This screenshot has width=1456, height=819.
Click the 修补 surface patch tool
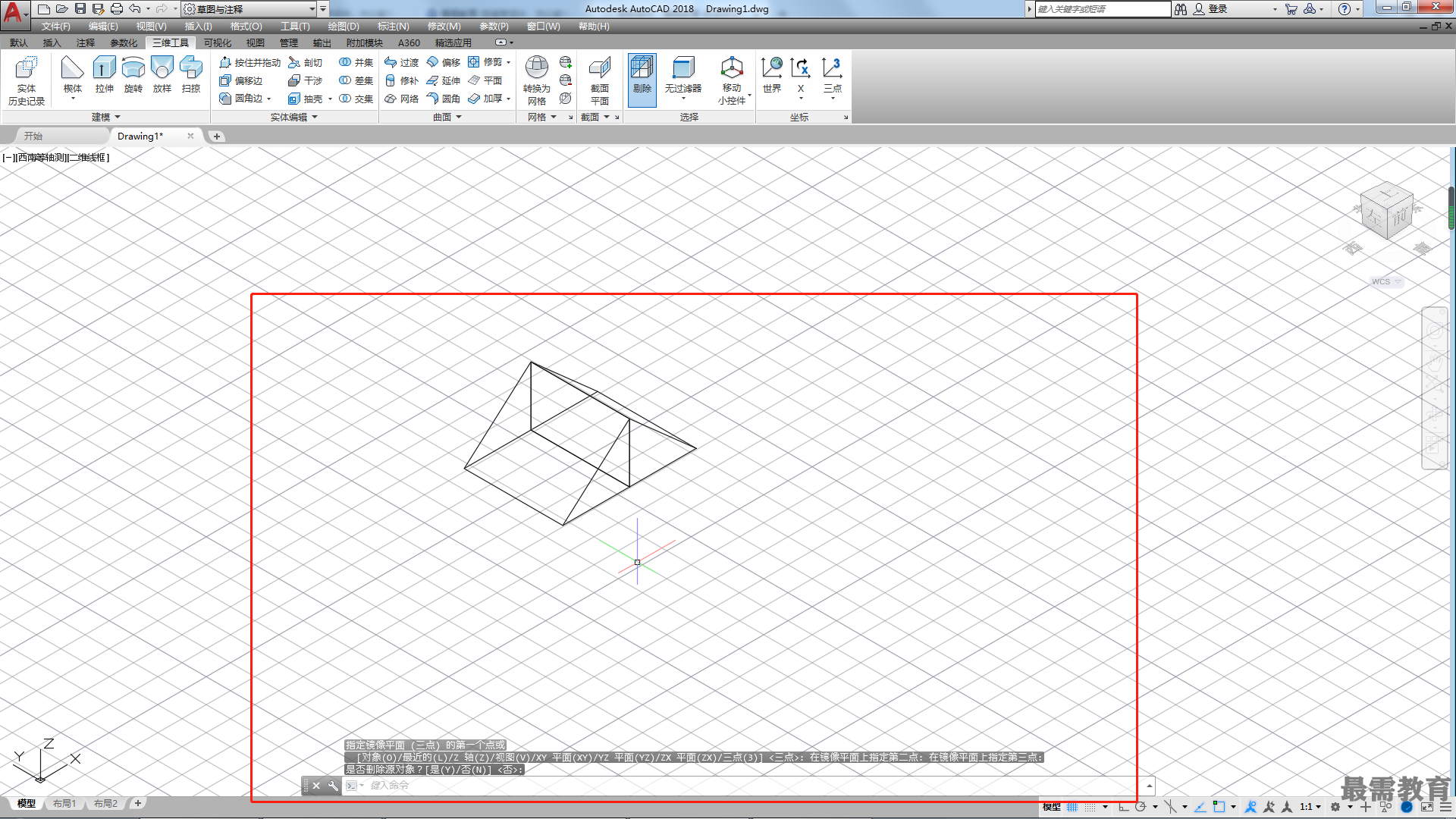tap(401, 80)
